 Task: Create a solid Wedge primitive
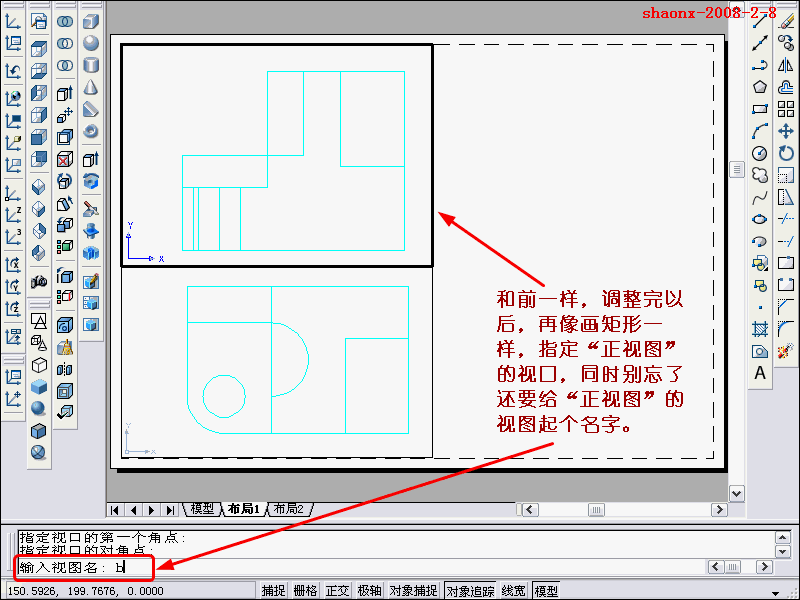coord(91,109)
